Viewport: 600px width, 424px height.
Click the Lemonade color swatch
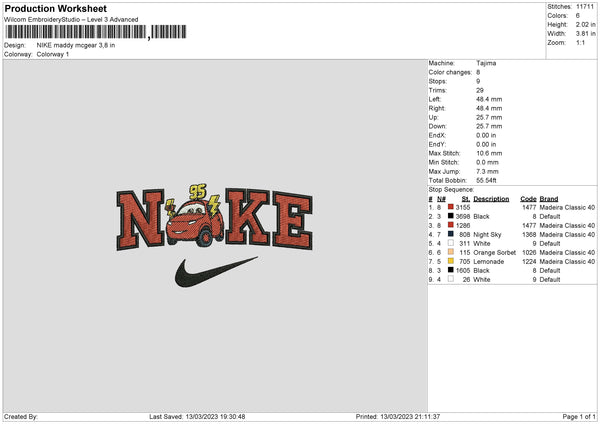click(x=451, y=261)
